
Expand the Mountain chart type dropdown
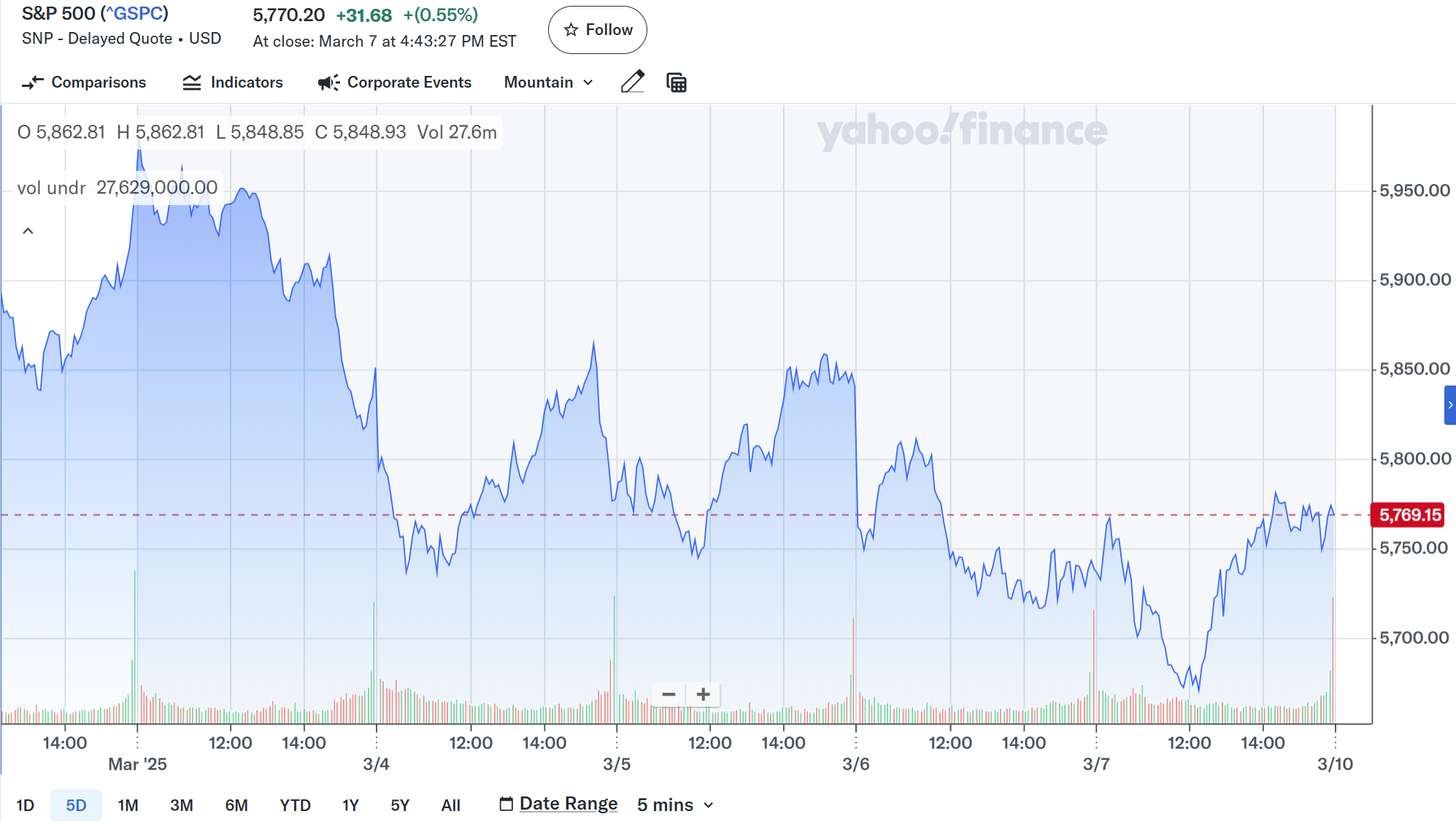(548, 82)
